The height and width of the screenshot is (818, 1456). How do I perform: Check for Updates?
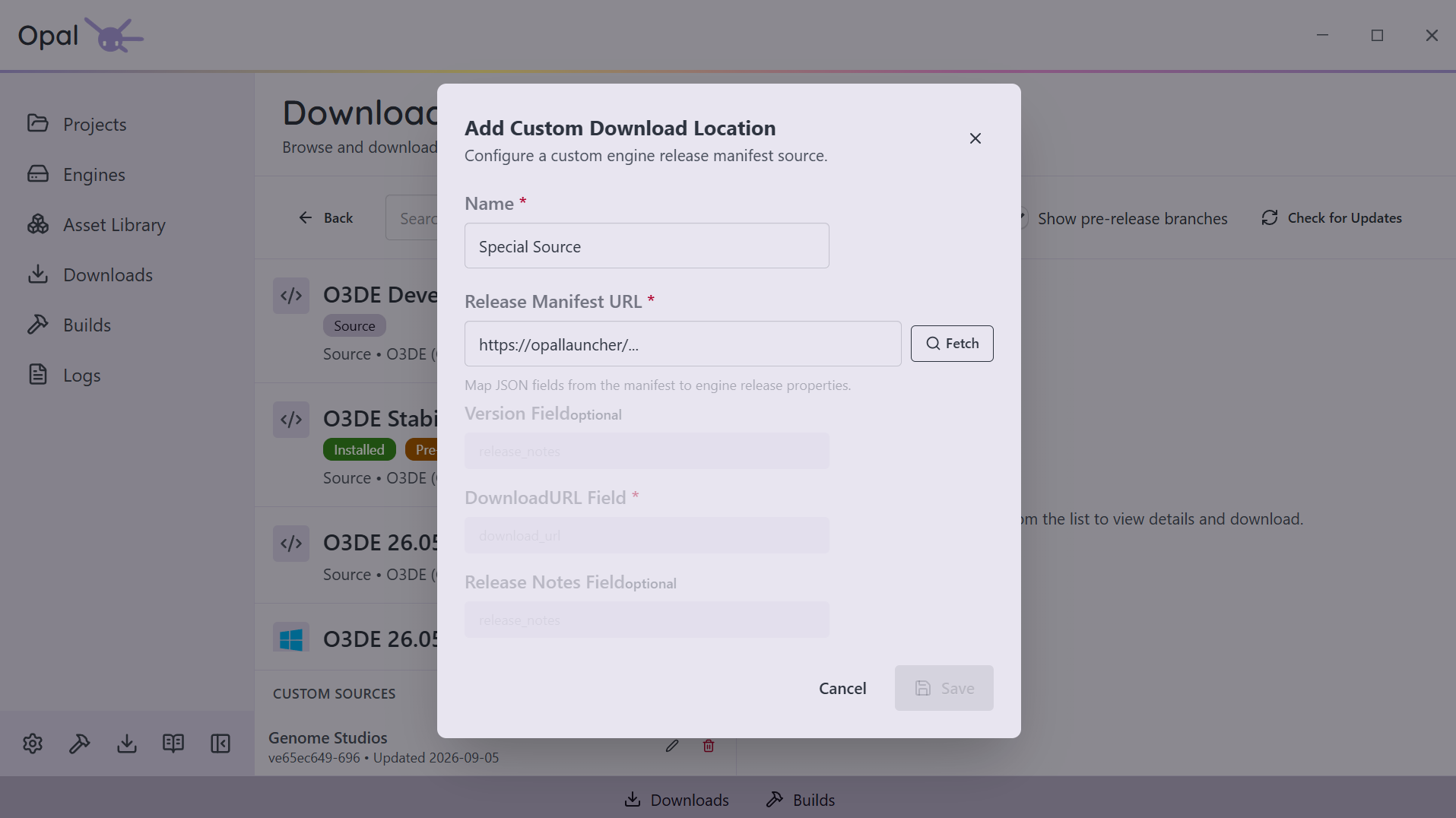point(1332,218)
